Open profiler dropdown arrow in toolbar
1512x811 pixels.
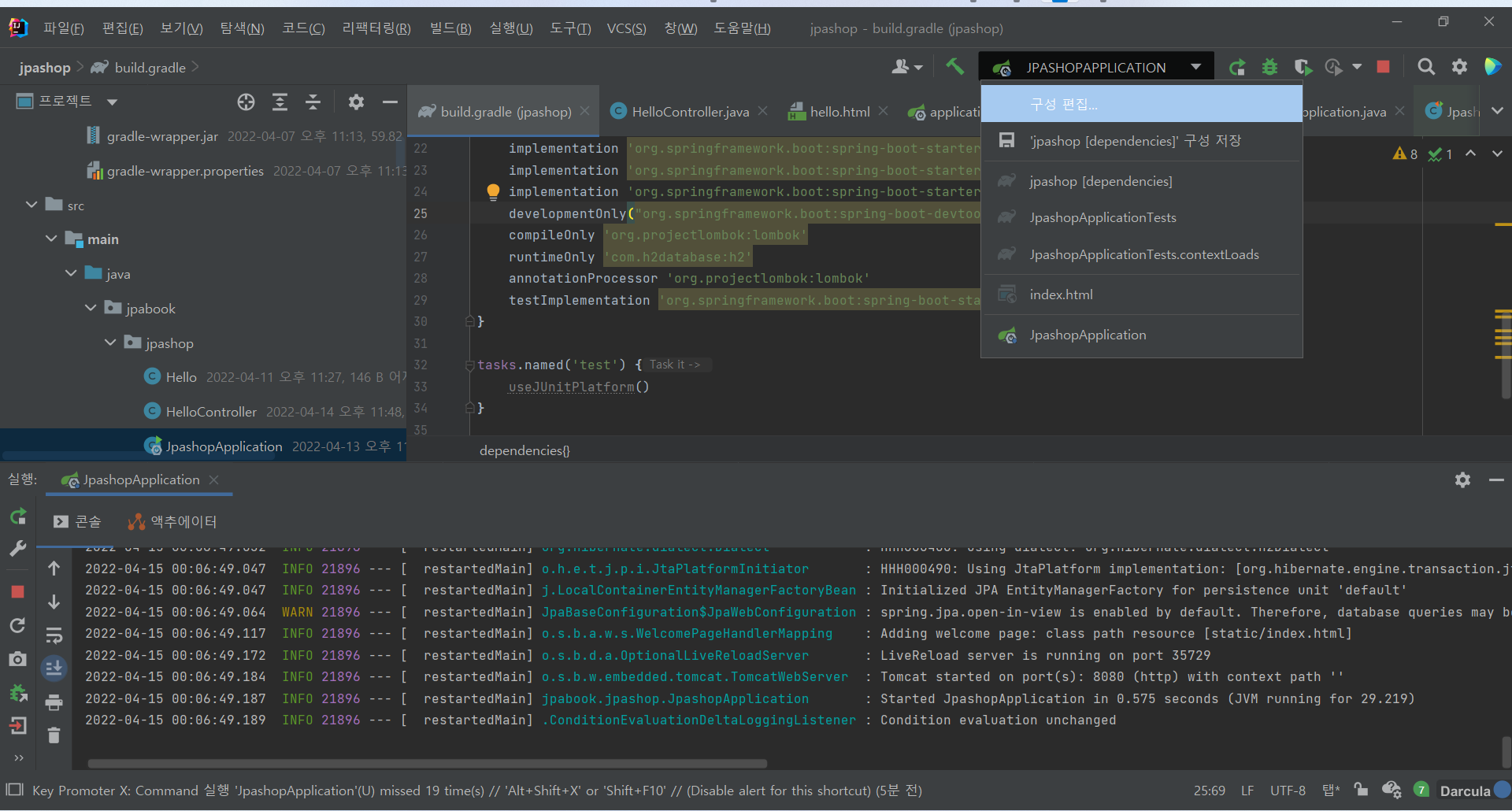[1357, 67]
